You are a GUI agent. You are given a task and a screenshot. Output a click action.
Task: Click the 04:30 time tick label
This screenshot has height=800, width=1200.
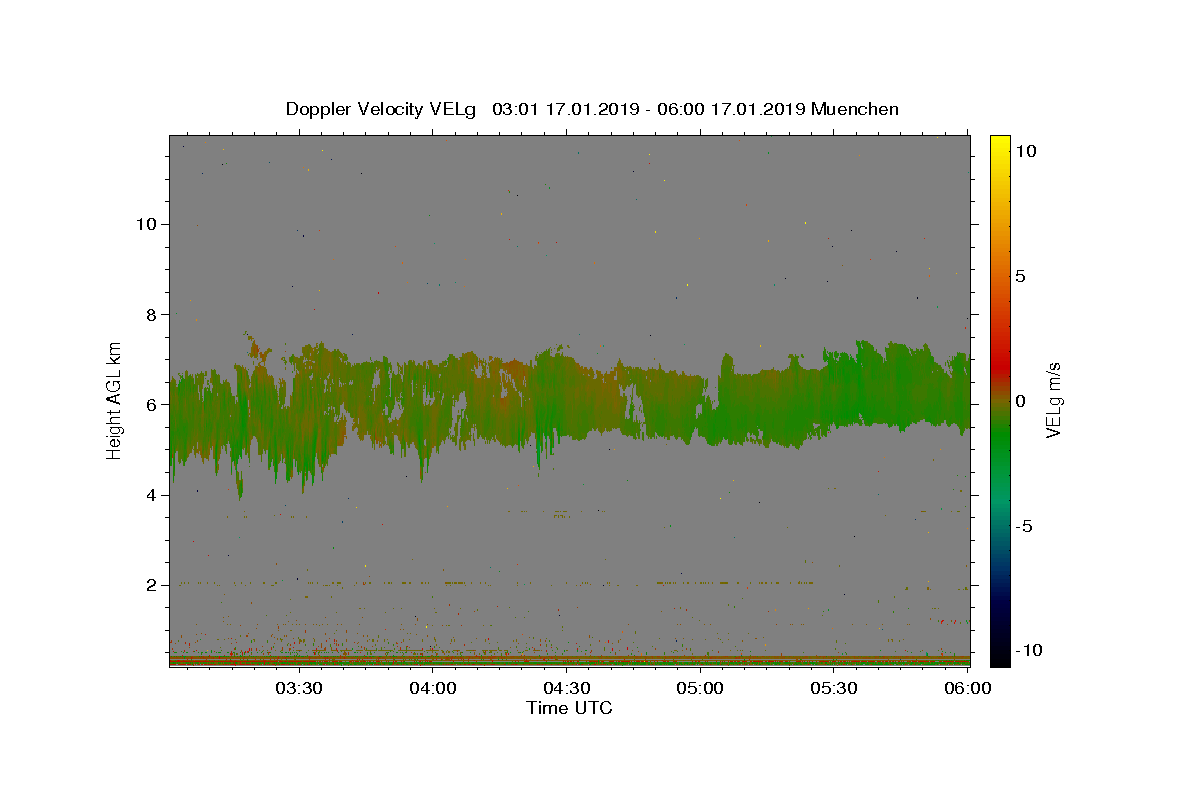coord(566,689)
